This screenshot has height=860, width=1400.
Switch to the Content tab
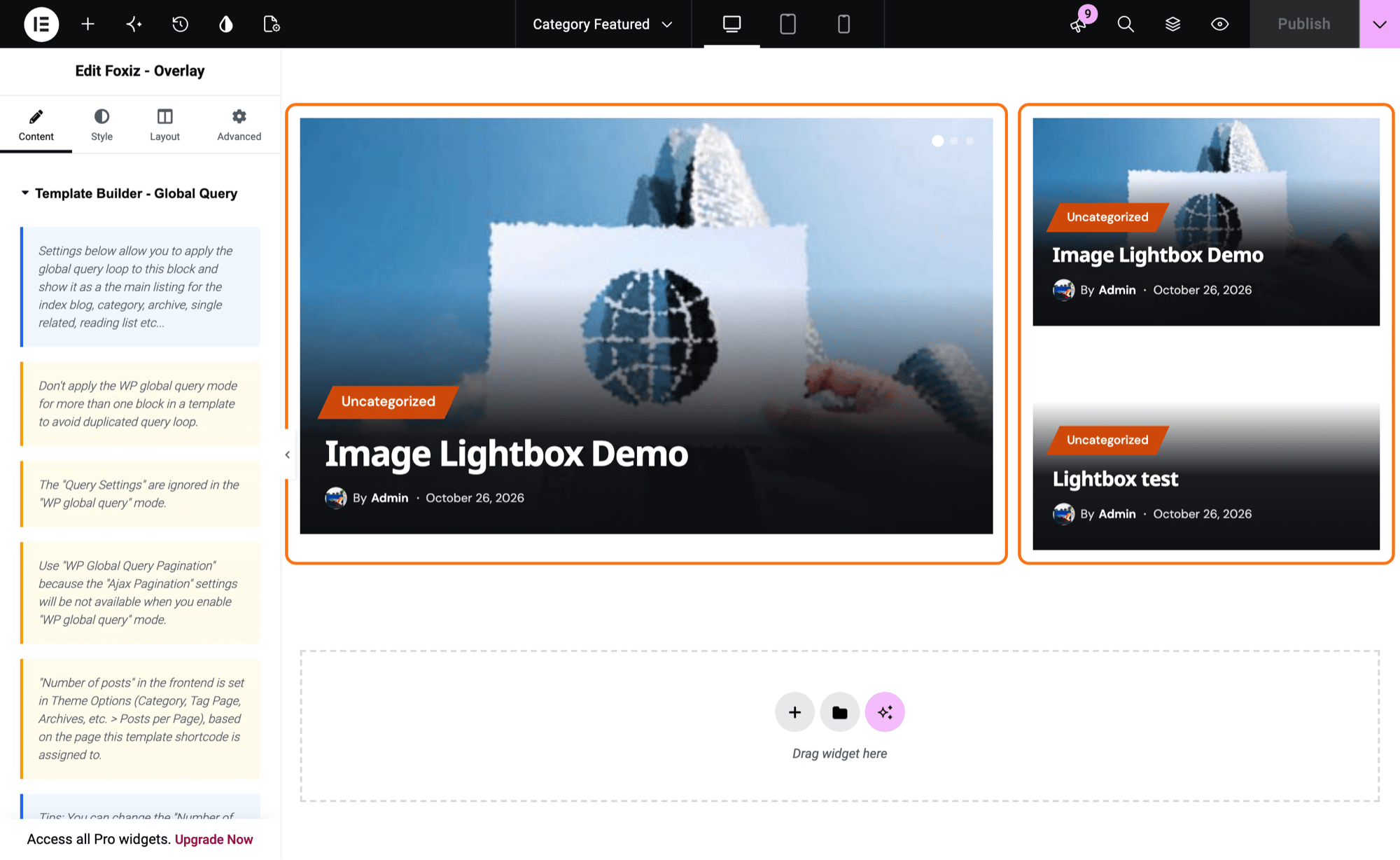pos(36,126)
